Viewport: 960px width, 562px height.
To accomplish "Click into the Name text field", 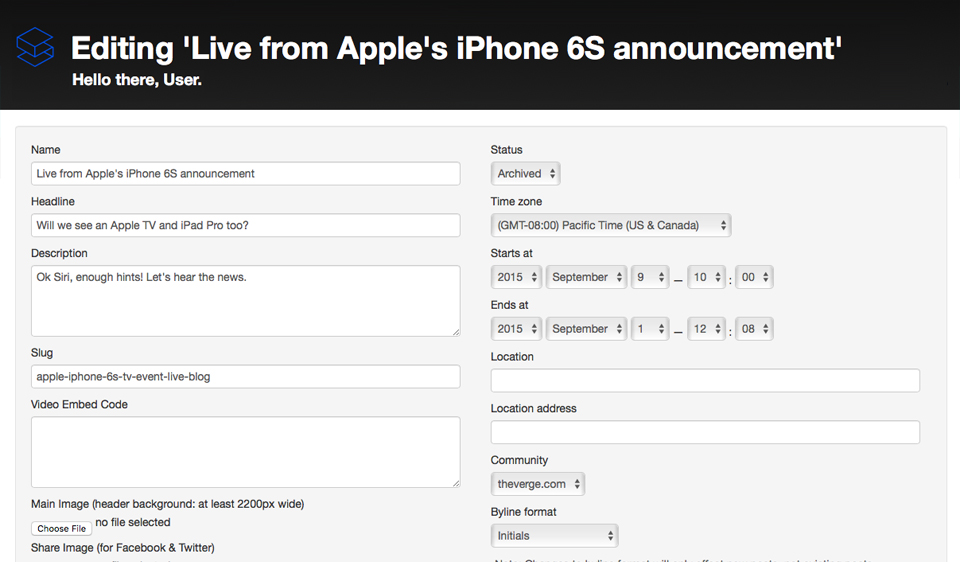I will [x=245, y=174].
